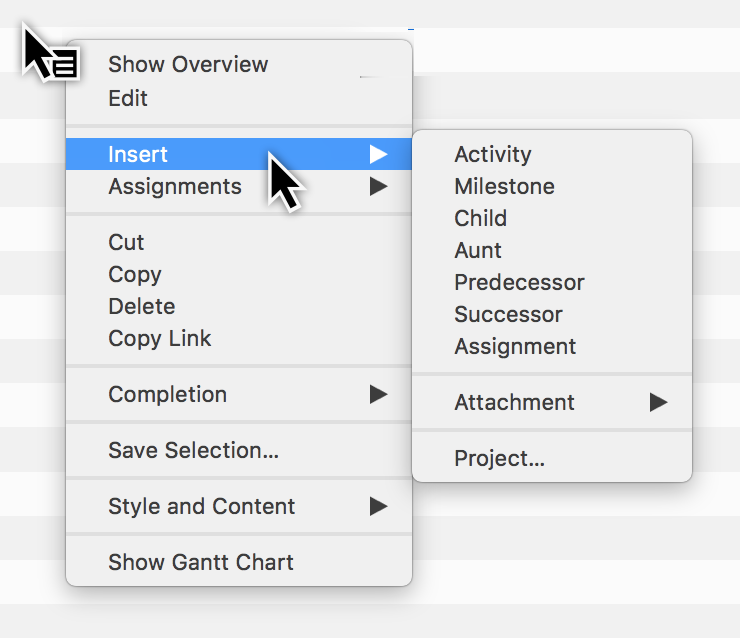Click Copy Link menu item
Screen dimensions: 740x638
160,339
